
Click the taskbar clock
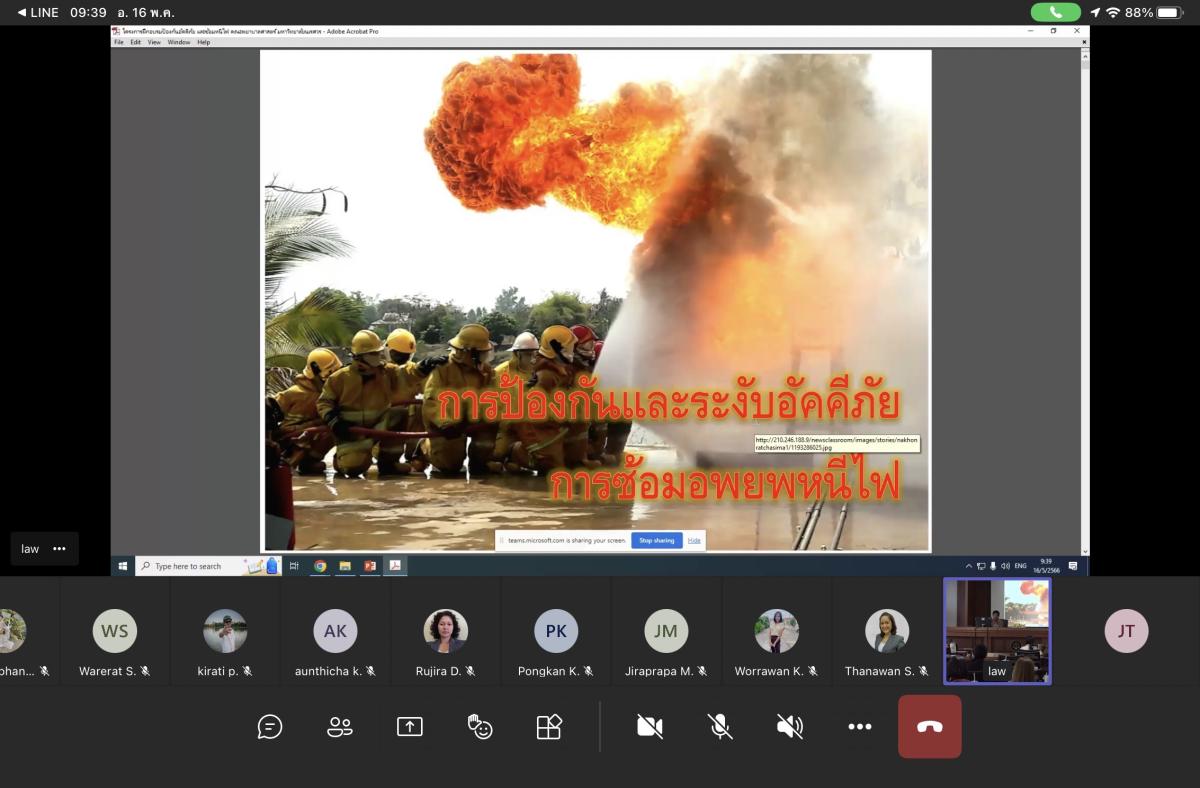pyautogui.click(x=1048, y=566)
